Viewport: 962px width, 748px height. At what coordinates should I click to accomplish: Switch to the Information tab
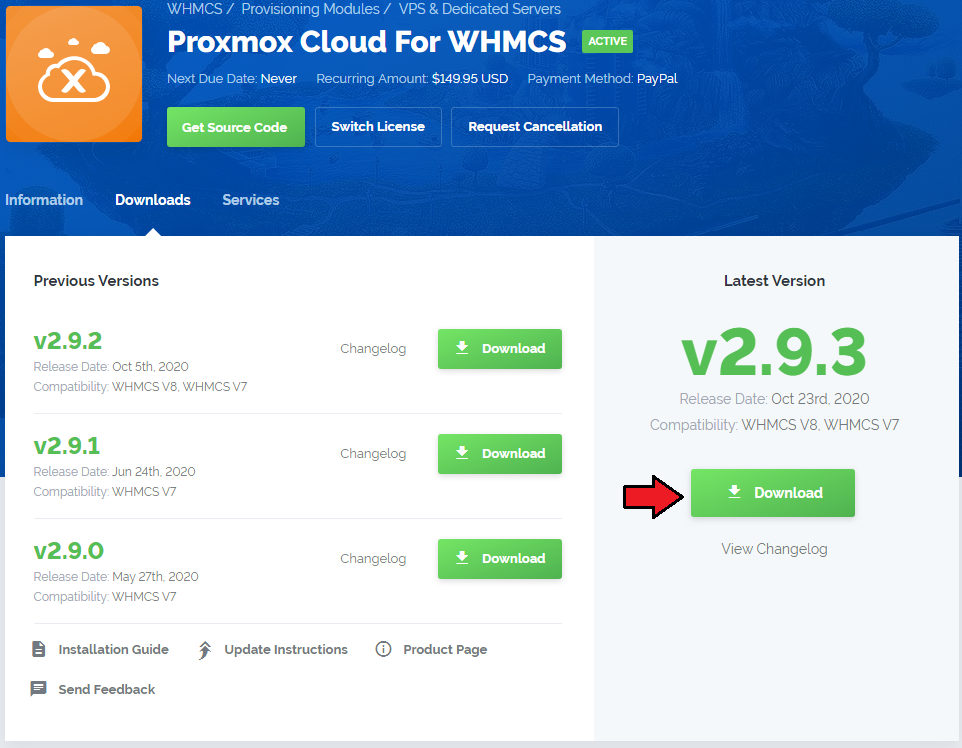tap(44, 200)
